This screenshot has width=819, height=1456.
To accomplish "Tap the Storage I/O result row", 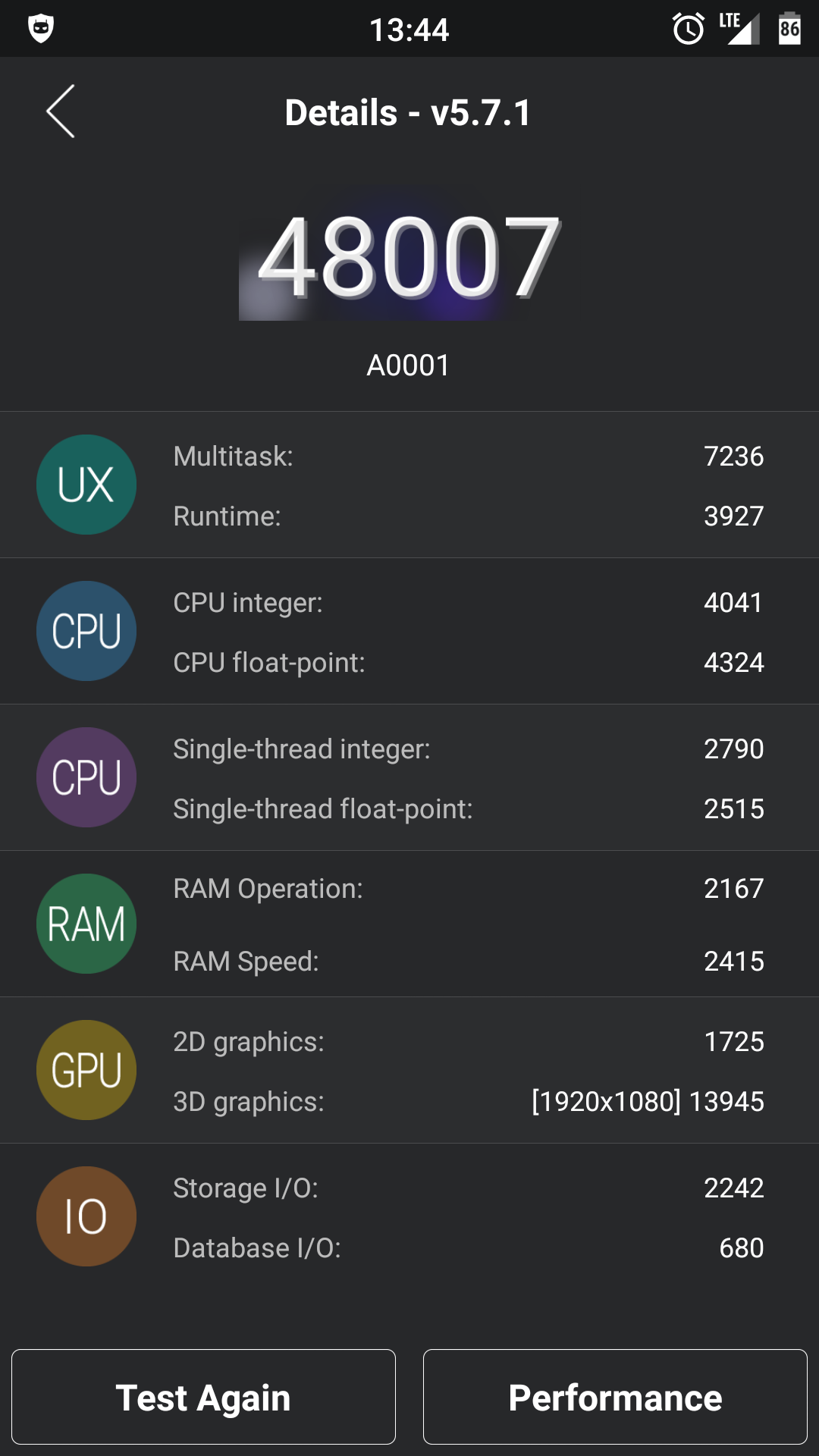I will coord(468,1188).
